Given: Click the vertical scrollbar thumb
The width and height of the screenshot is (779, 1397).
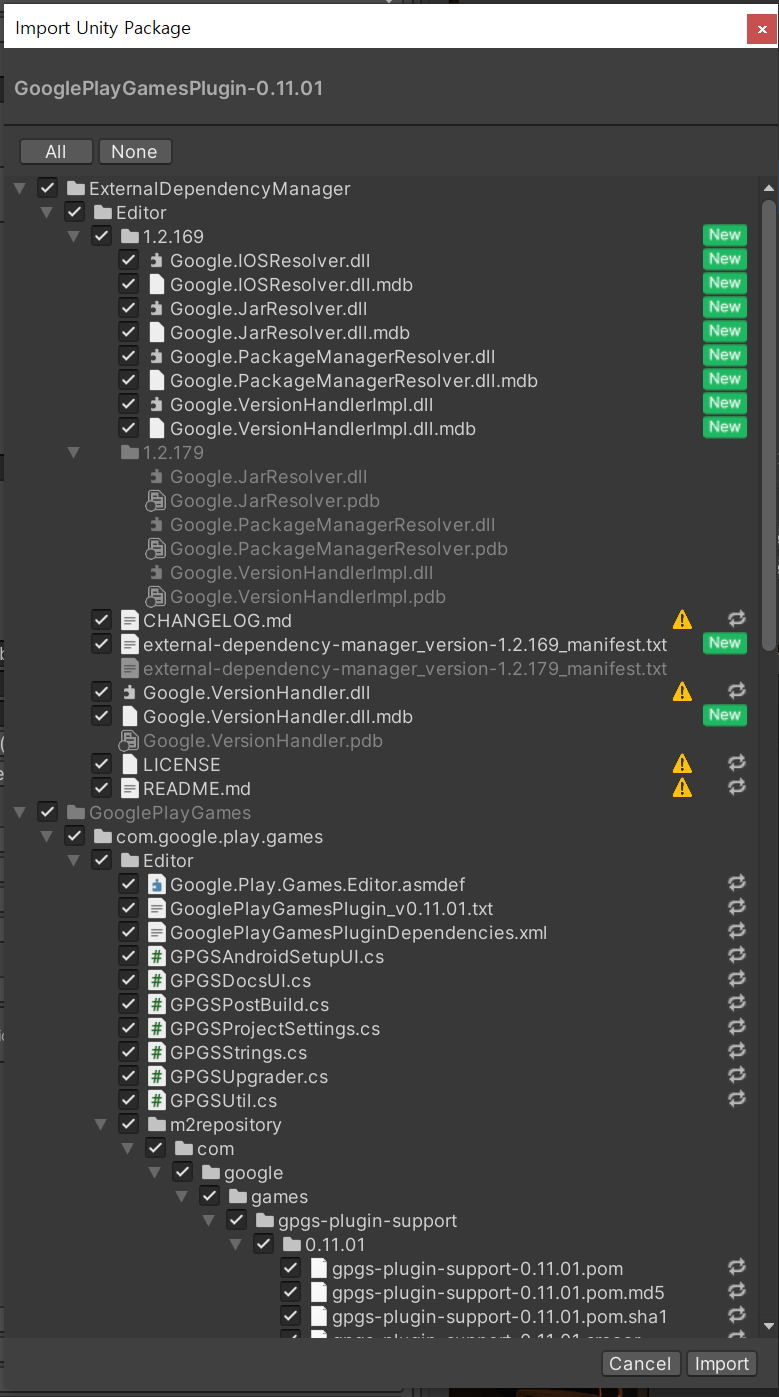Looking at the screenshot, I should coord(769,425).
